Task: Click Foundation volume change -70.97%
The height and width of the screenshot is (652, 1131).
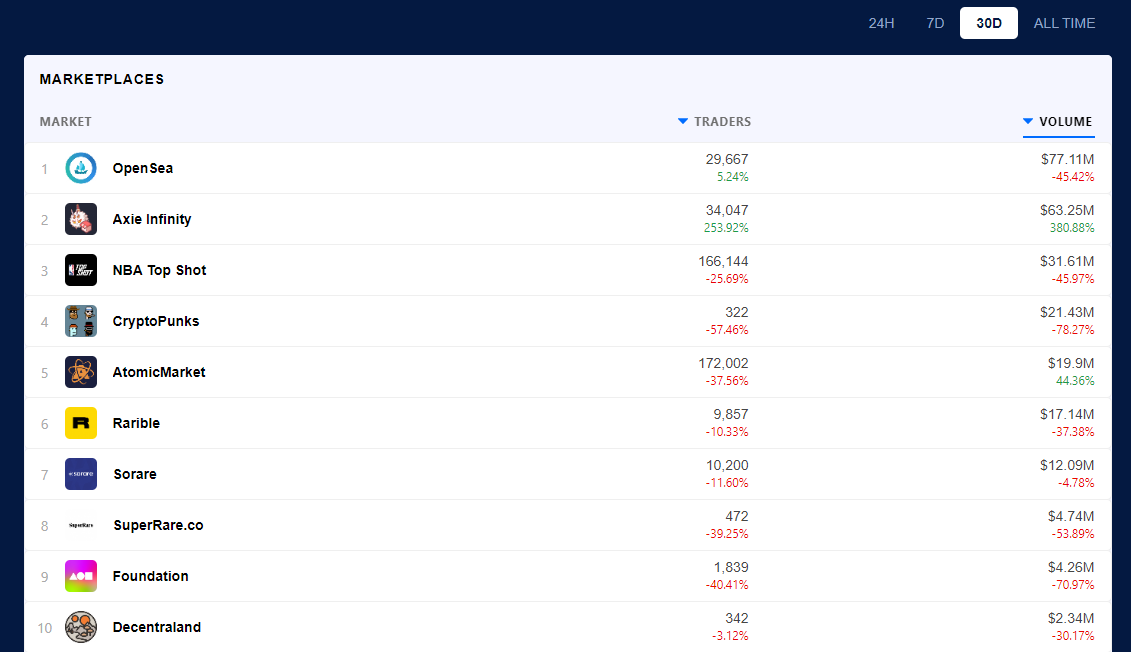Action: (x=1073, y=585)
